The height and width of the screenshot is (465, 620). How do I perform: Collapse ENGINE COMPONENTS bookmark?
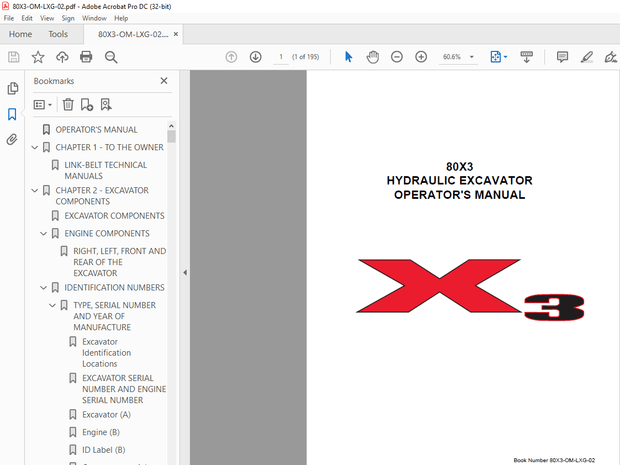coord(43,234)
